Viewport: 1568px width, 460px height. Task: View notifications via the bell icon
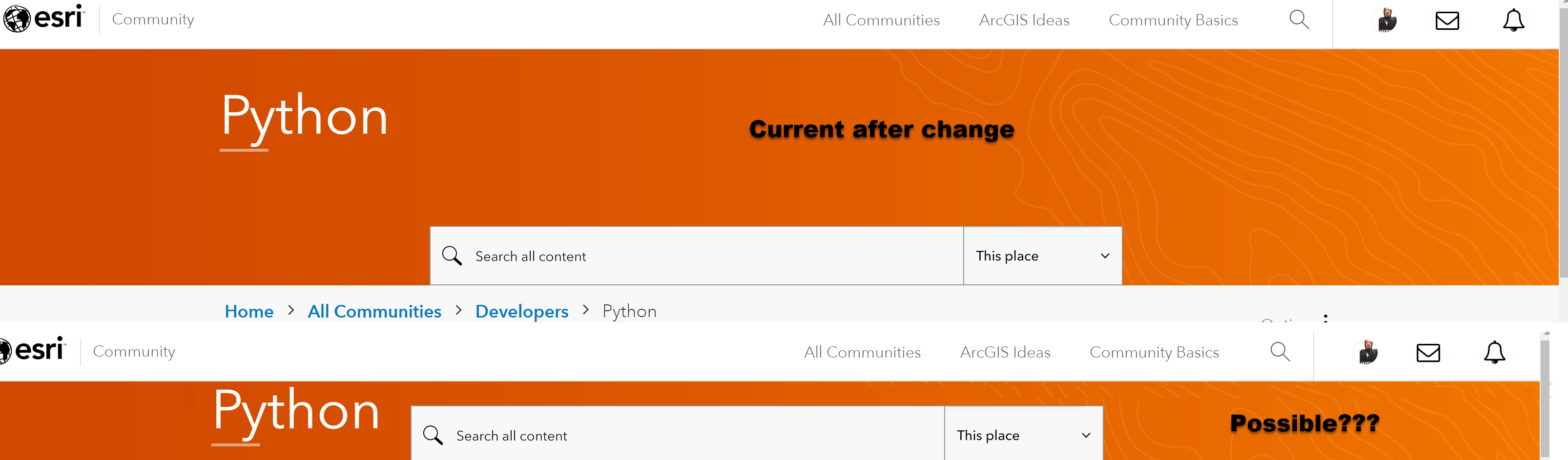point(1514,20)
